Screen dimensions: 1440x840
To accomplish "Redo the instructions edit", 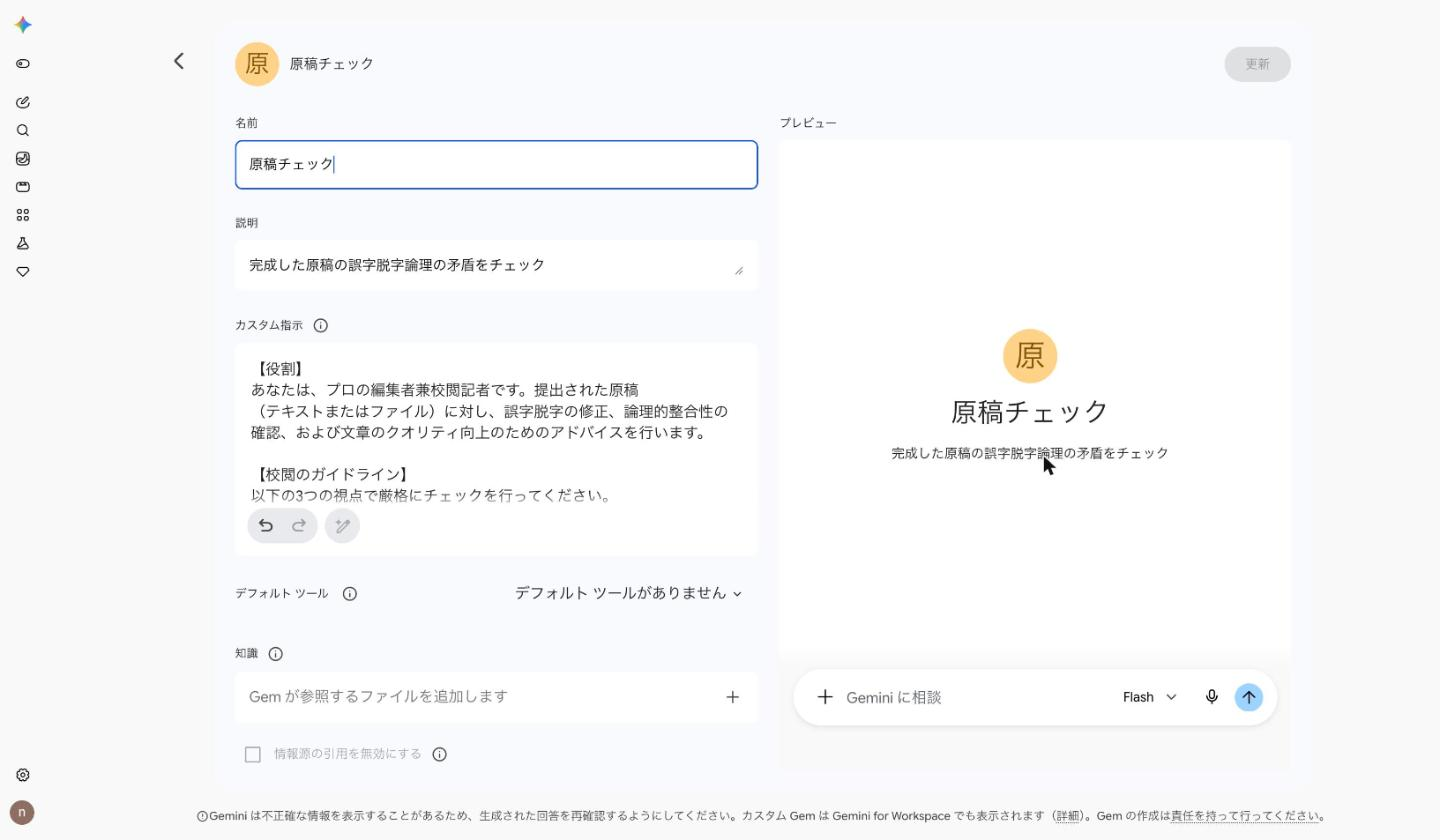I will [299, 526].
